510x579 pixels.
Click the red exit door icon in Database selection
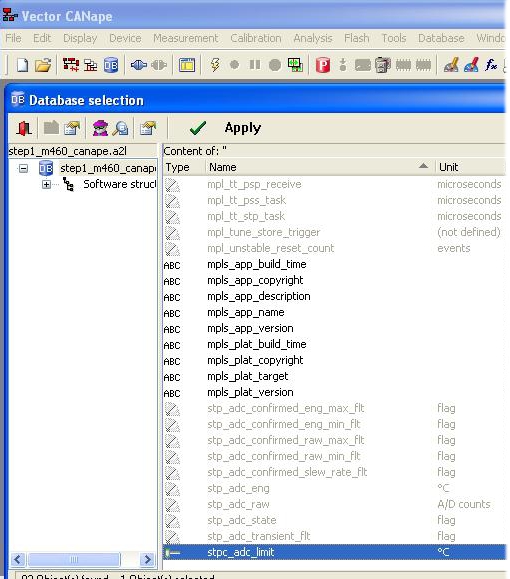pyautogui.click(x=24, y=128)
